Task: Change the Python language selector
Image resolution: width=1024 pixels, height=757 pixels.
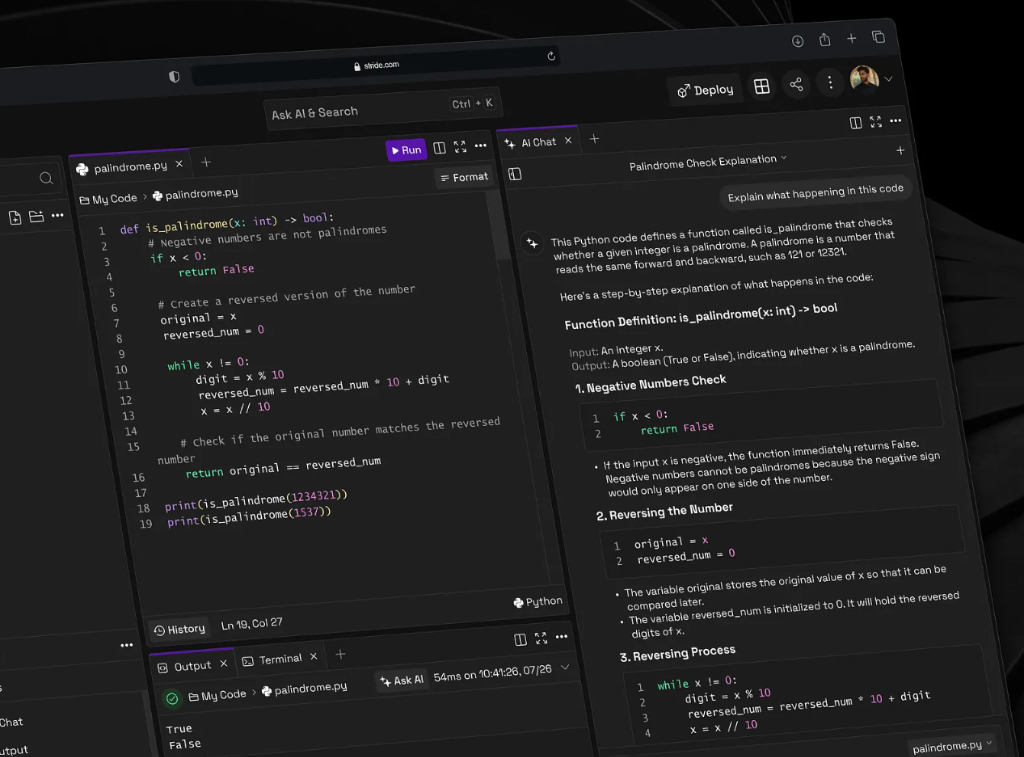Action: point(537,602)
